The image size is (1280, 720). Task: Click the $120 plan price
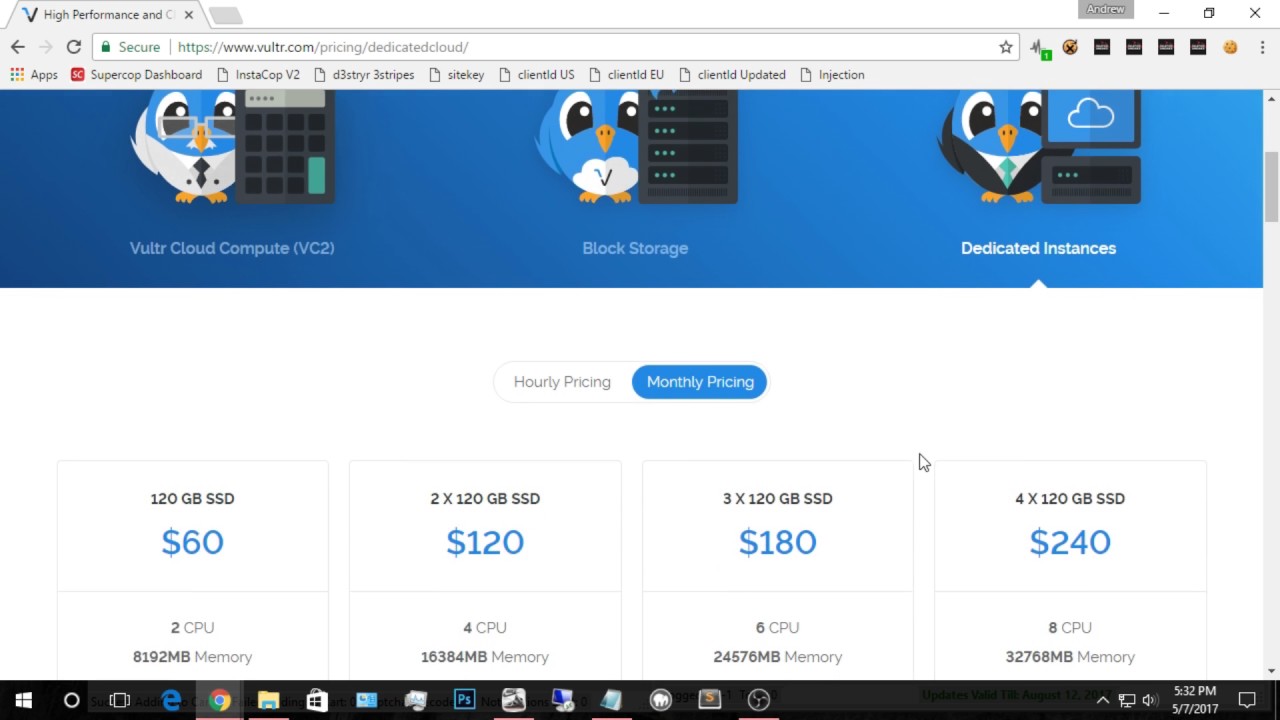pyautogui.click(x=485, y=542)
